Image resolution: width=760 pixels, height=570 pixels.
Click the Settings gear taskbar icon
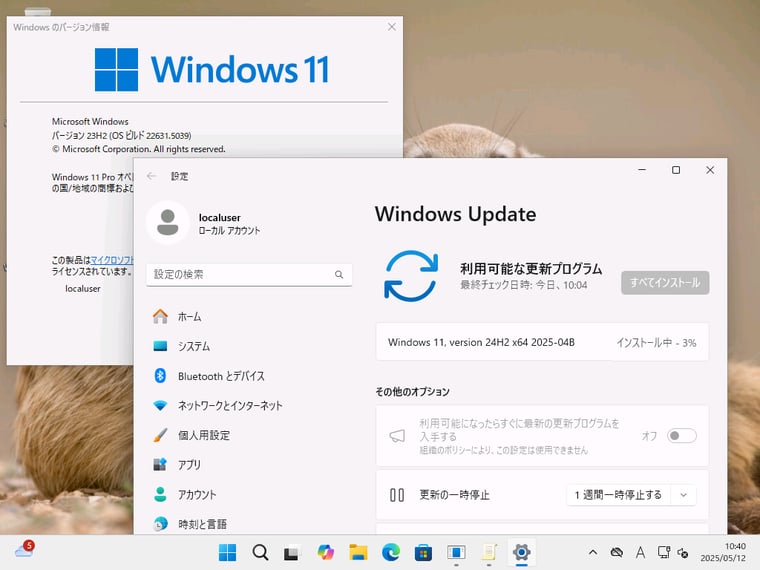click(x=522, y=552)
